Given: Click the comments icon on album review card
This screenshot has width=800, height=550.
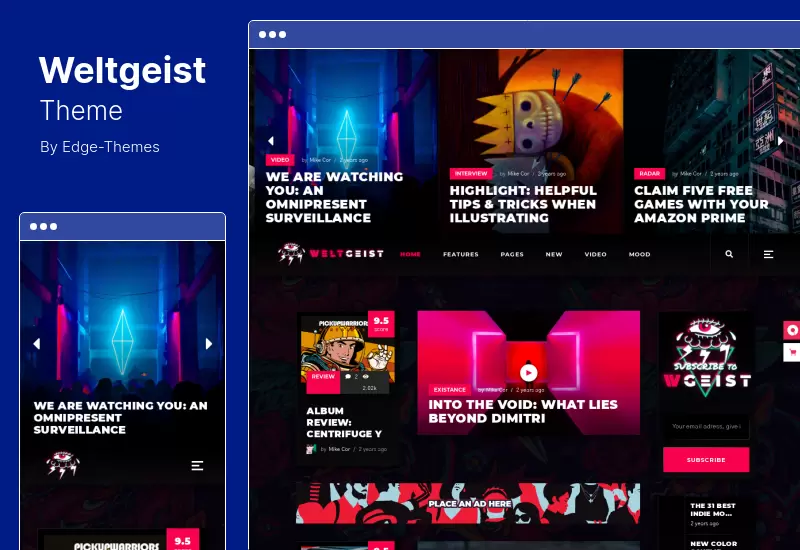Looking at the screenshot, I should (x=348, y=377).
